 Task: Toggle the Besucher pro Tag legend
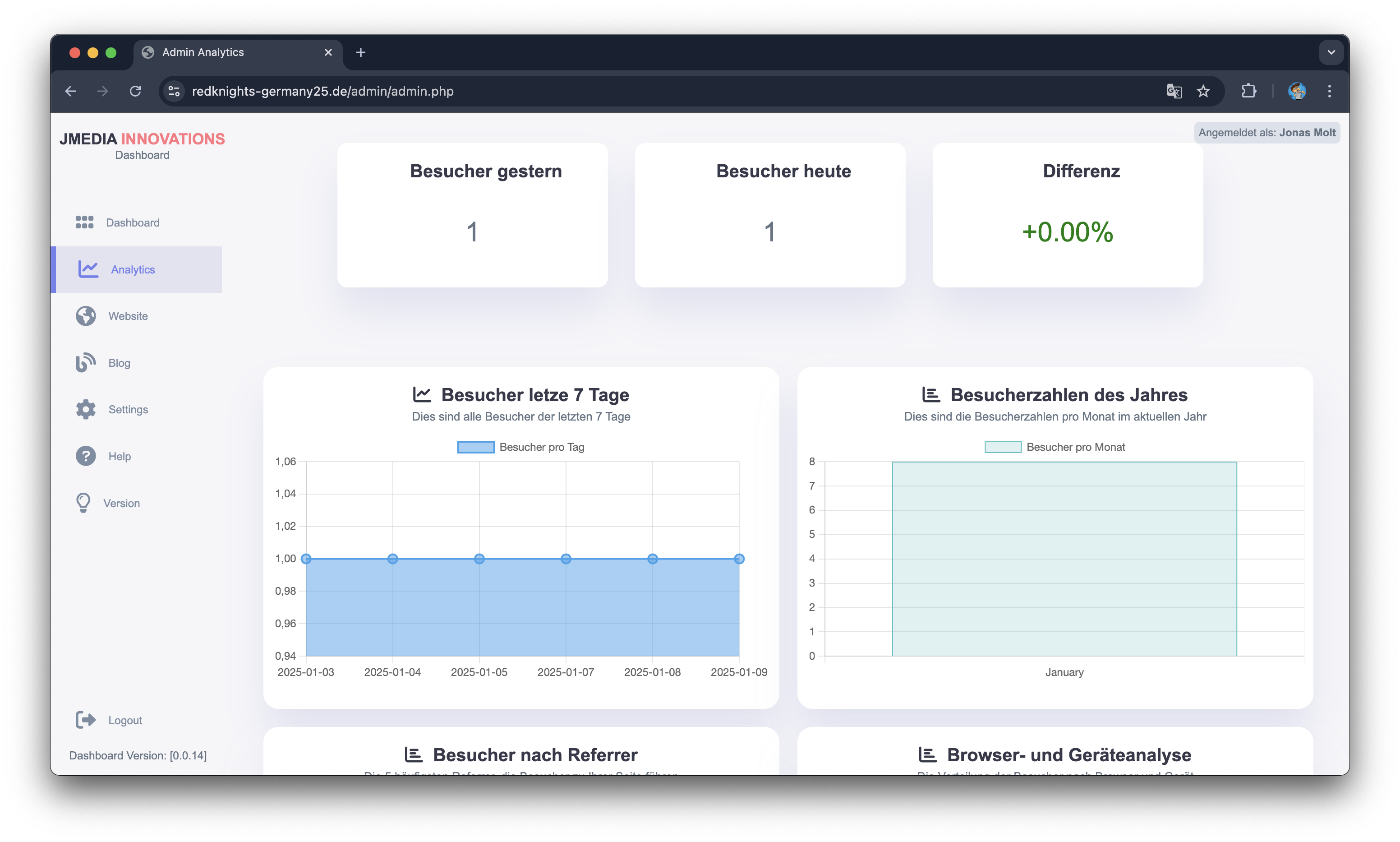[x=520, y=447]
